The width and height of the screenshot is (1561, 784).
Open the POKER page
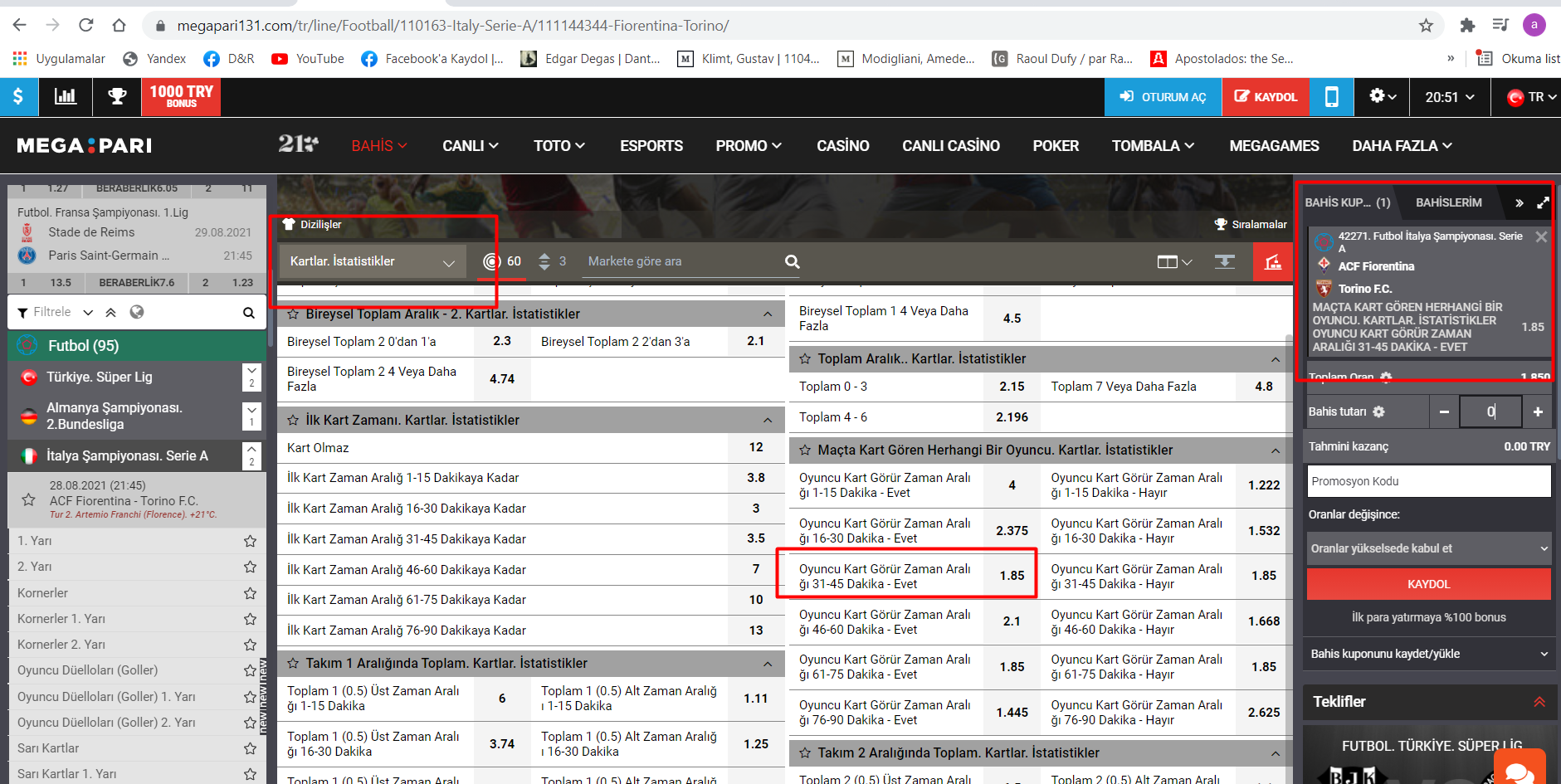pyautogui.click(x=1056, y=146)
